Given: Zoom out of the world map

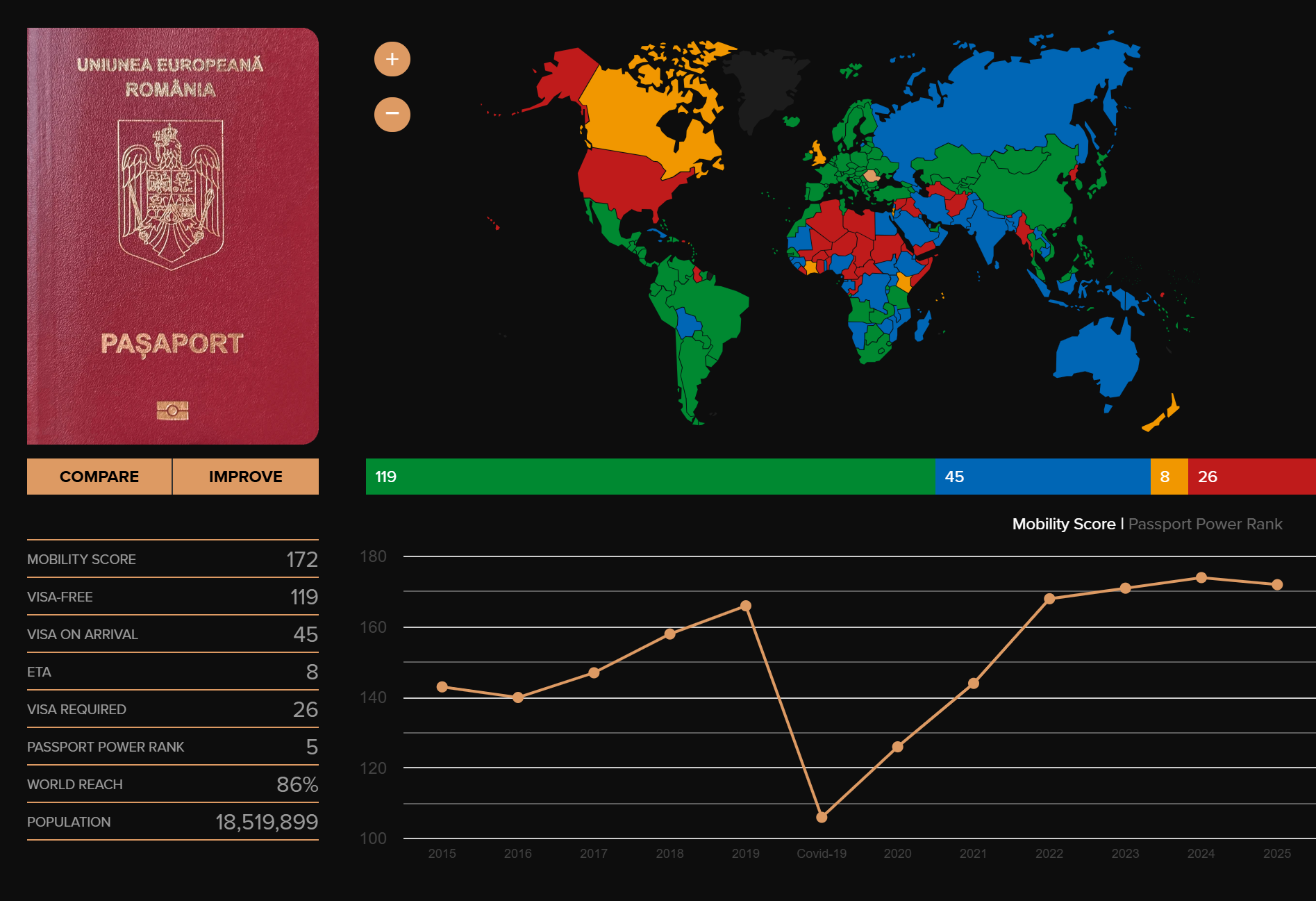Looking at the screenshot, I should point(392,114).
